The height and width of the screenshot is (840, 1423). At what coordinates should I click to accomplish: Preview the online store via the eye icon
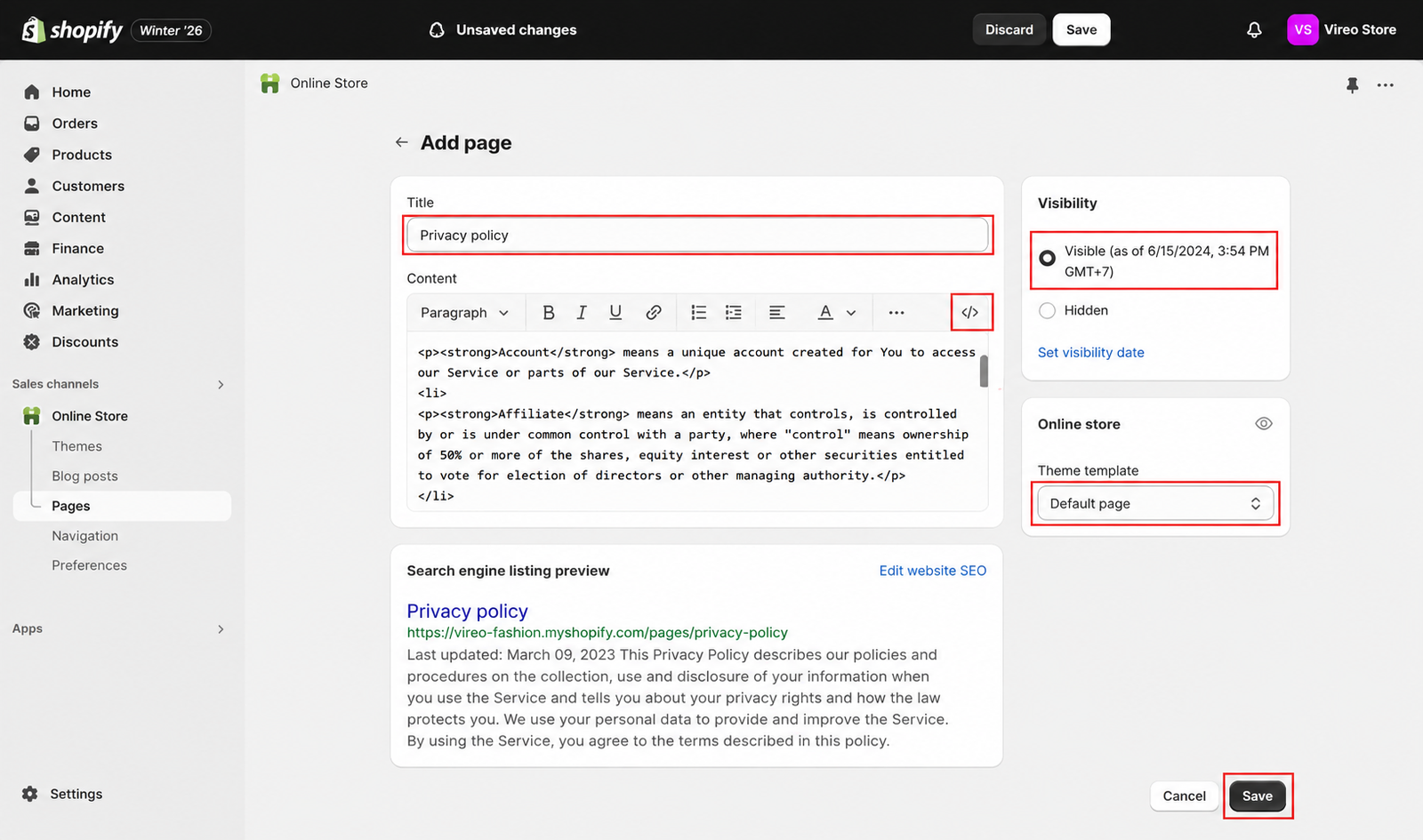[1263, 424]
